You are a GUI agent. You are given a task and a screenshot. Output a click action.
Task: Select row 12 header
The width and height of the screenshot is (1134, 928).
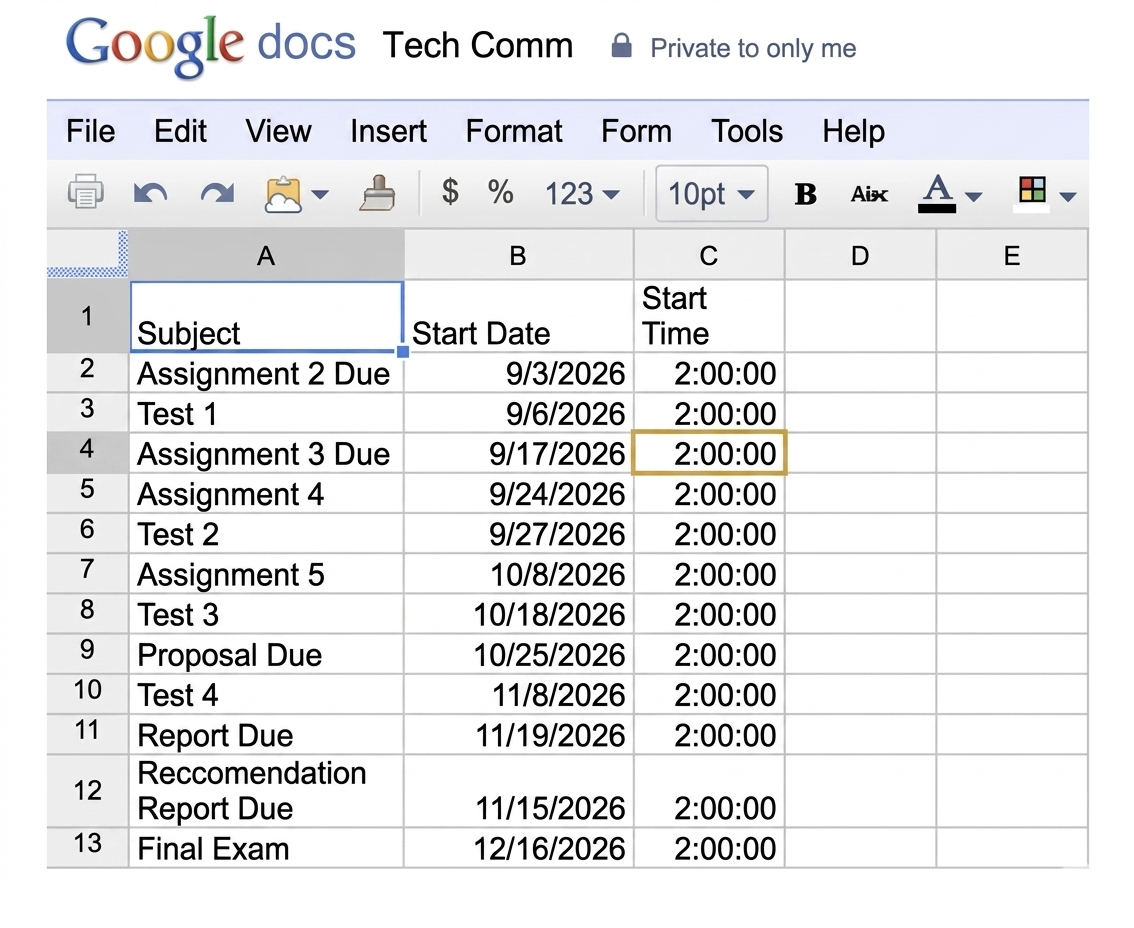(x=88, y=791)
